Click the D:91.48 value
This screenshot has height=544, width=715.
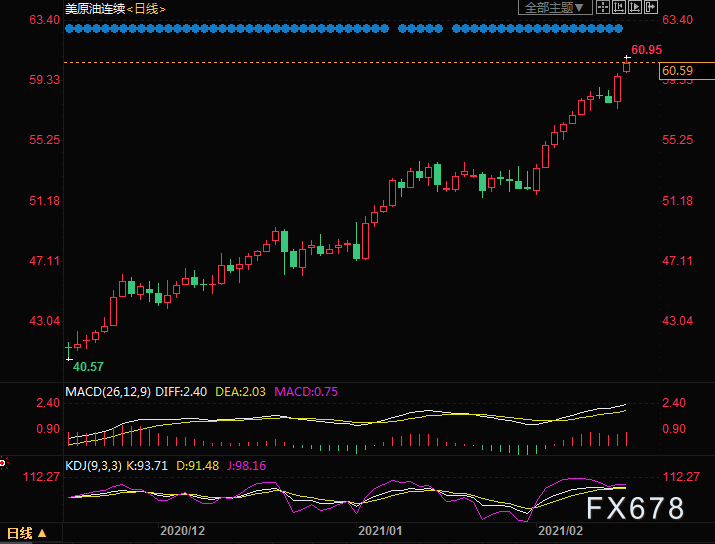[197, 466]
